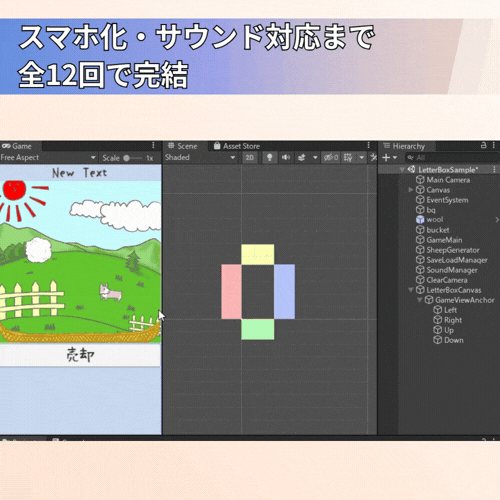Select Canvas in the Hierarchy

[x=438, y=190]
